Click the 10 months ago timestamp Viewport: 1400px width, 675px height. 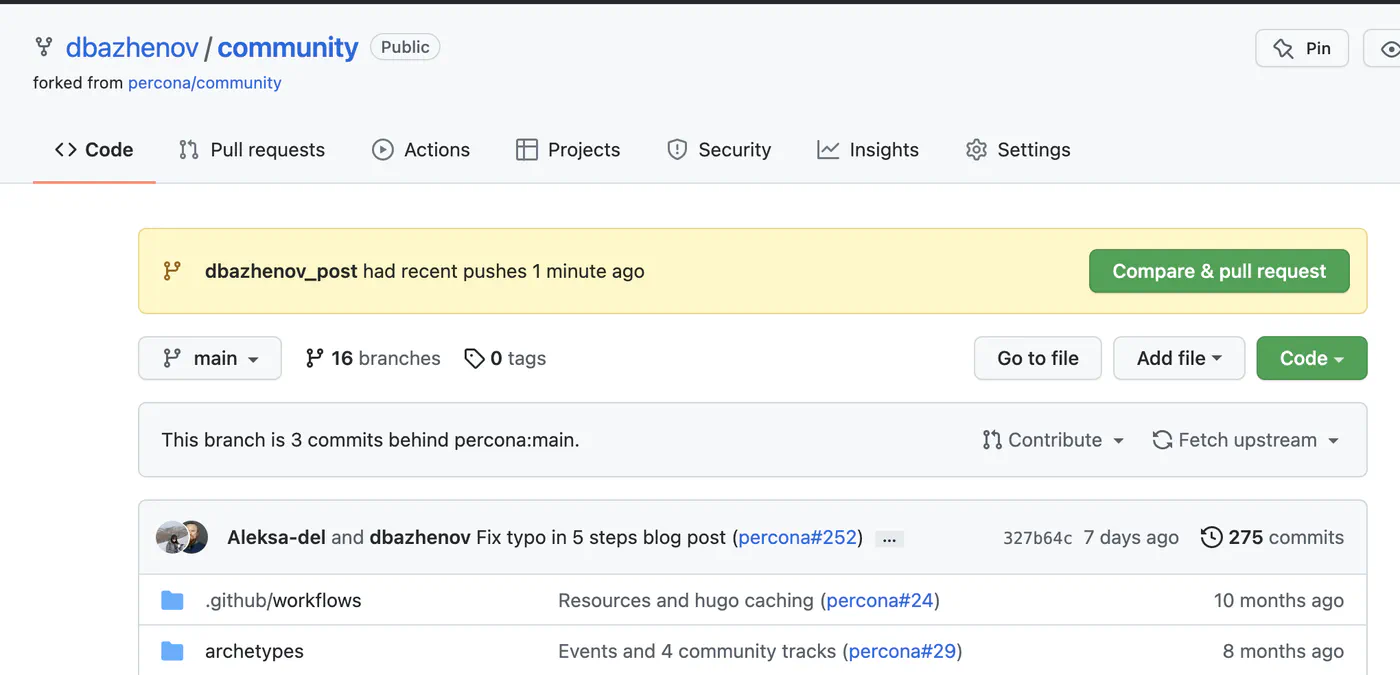coord(1279,600)
